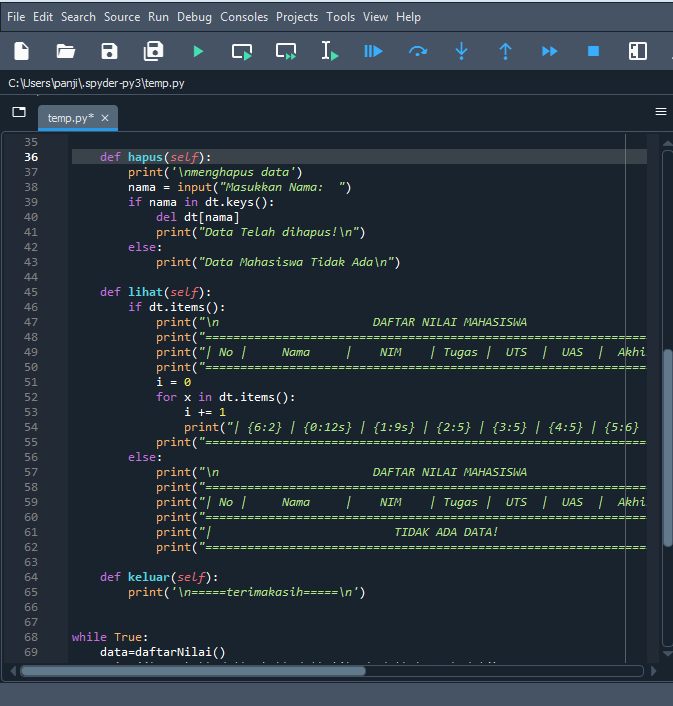Run file with green play icon

click(x=198, y=51)
